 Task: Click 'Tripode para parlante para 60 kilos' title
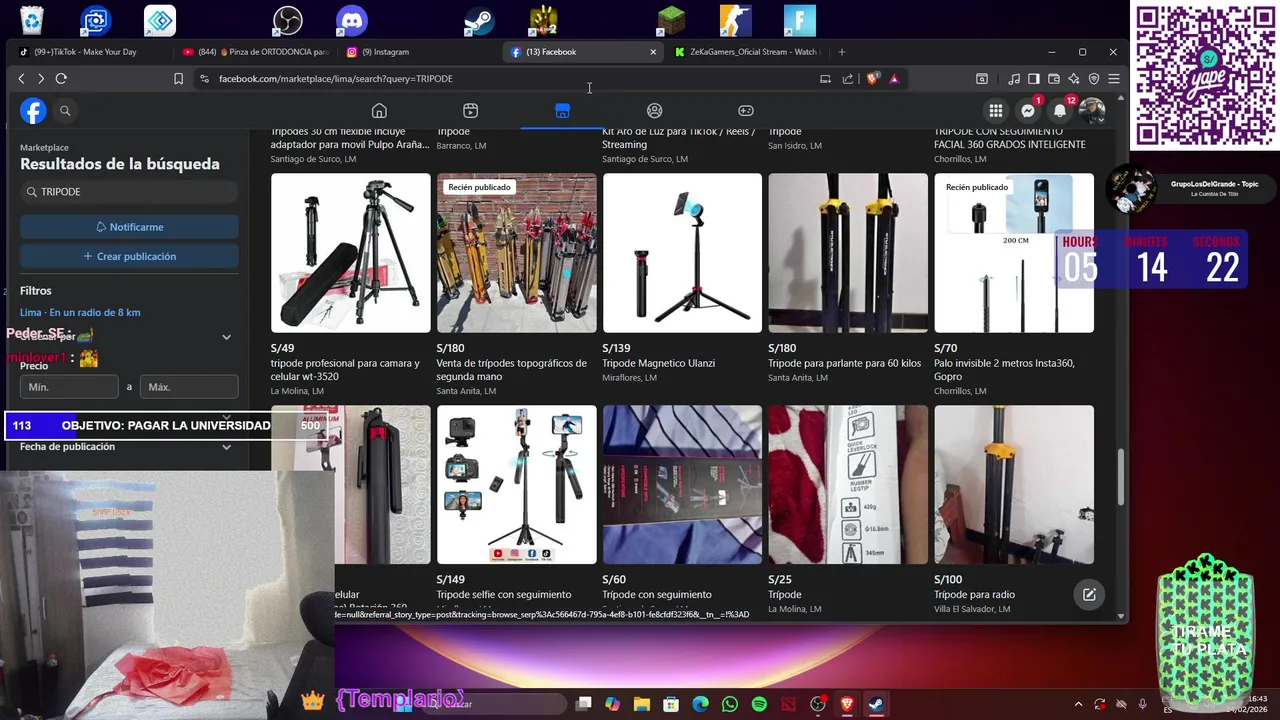point(844,363)
